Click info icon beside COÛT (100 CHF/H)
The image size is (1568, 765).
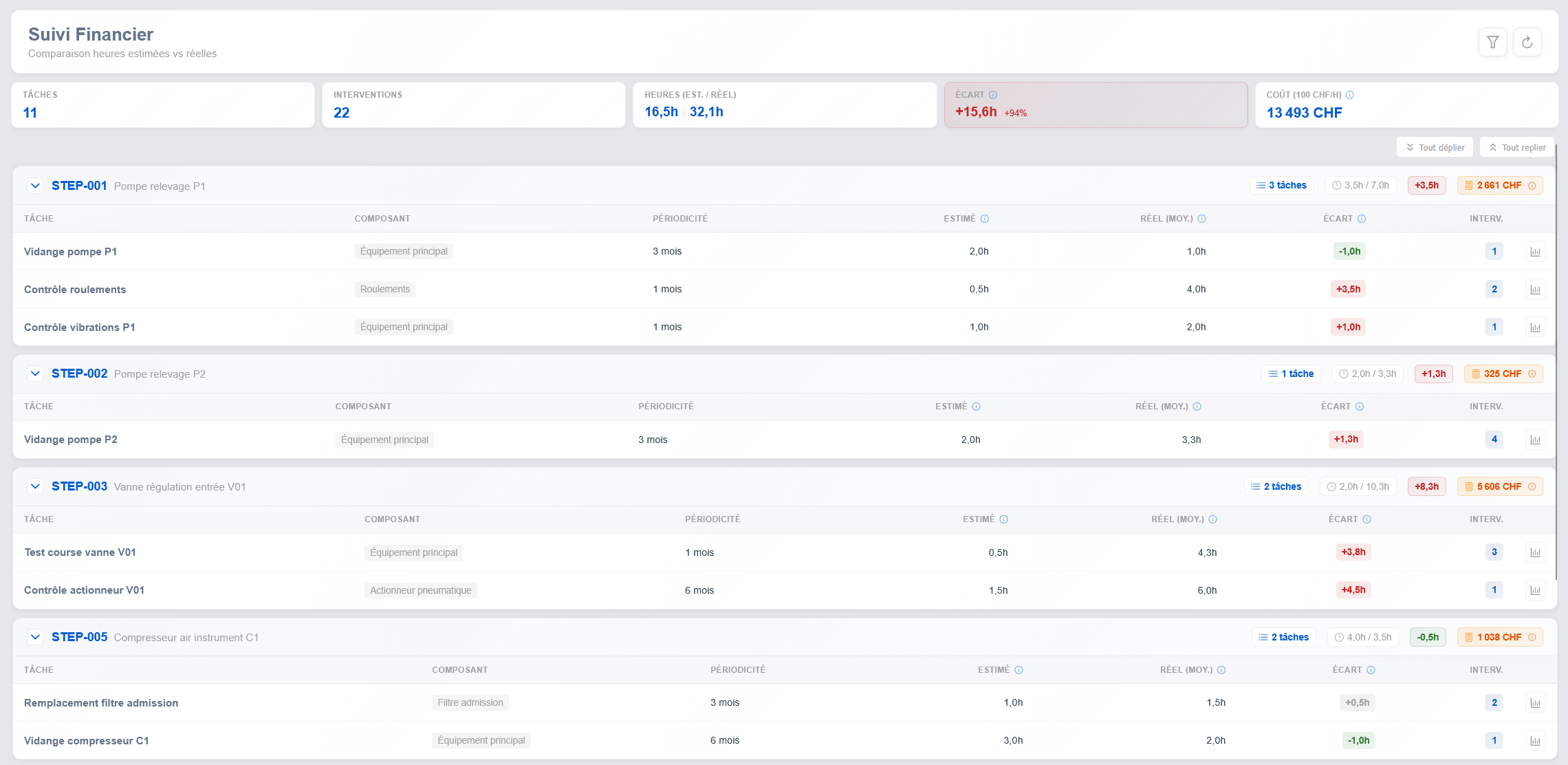coord(1349,95)
